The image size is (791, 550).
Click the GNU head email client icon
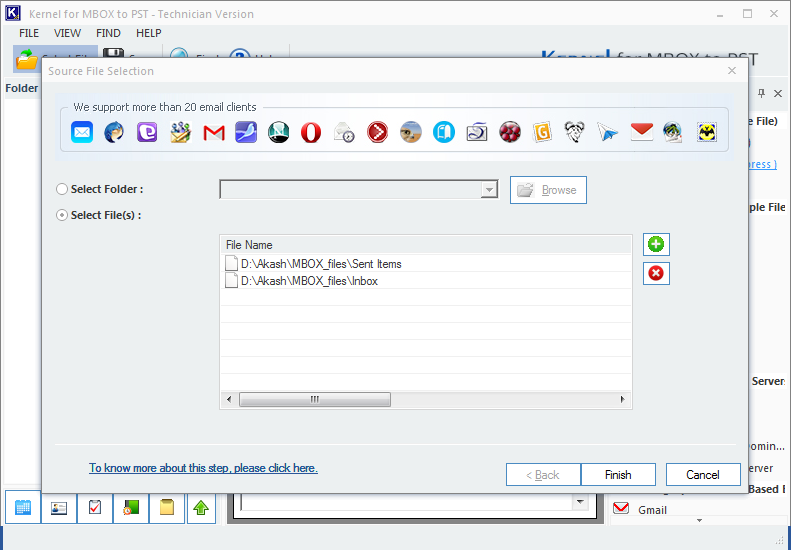tap(575, 132)
